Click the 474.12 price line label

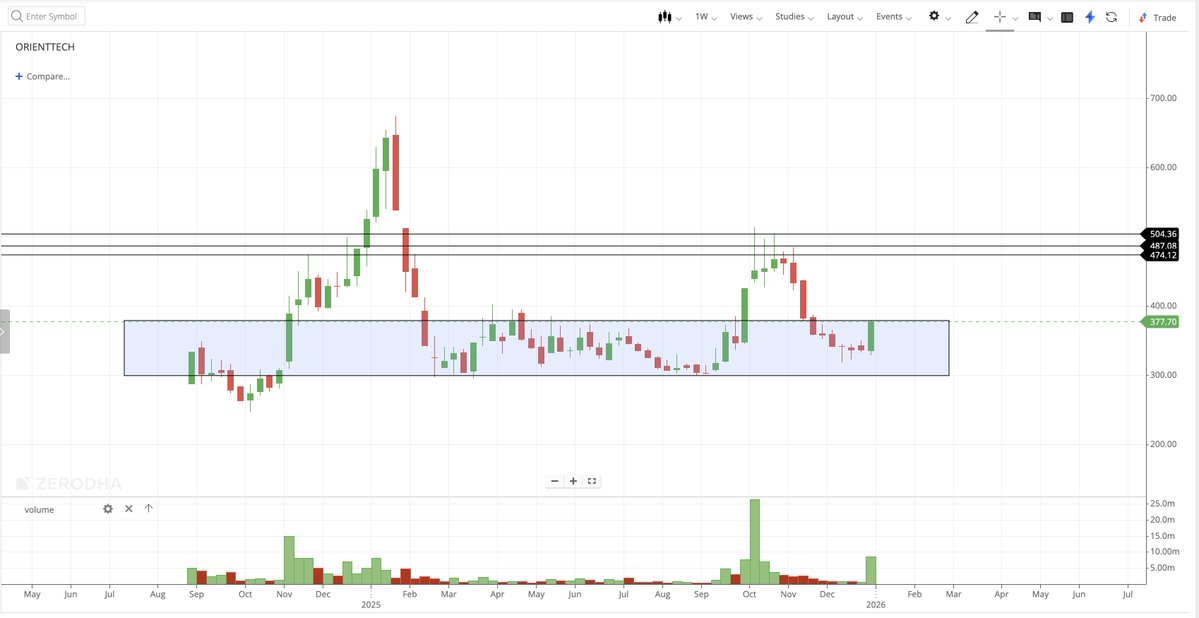coord(1162,255)
